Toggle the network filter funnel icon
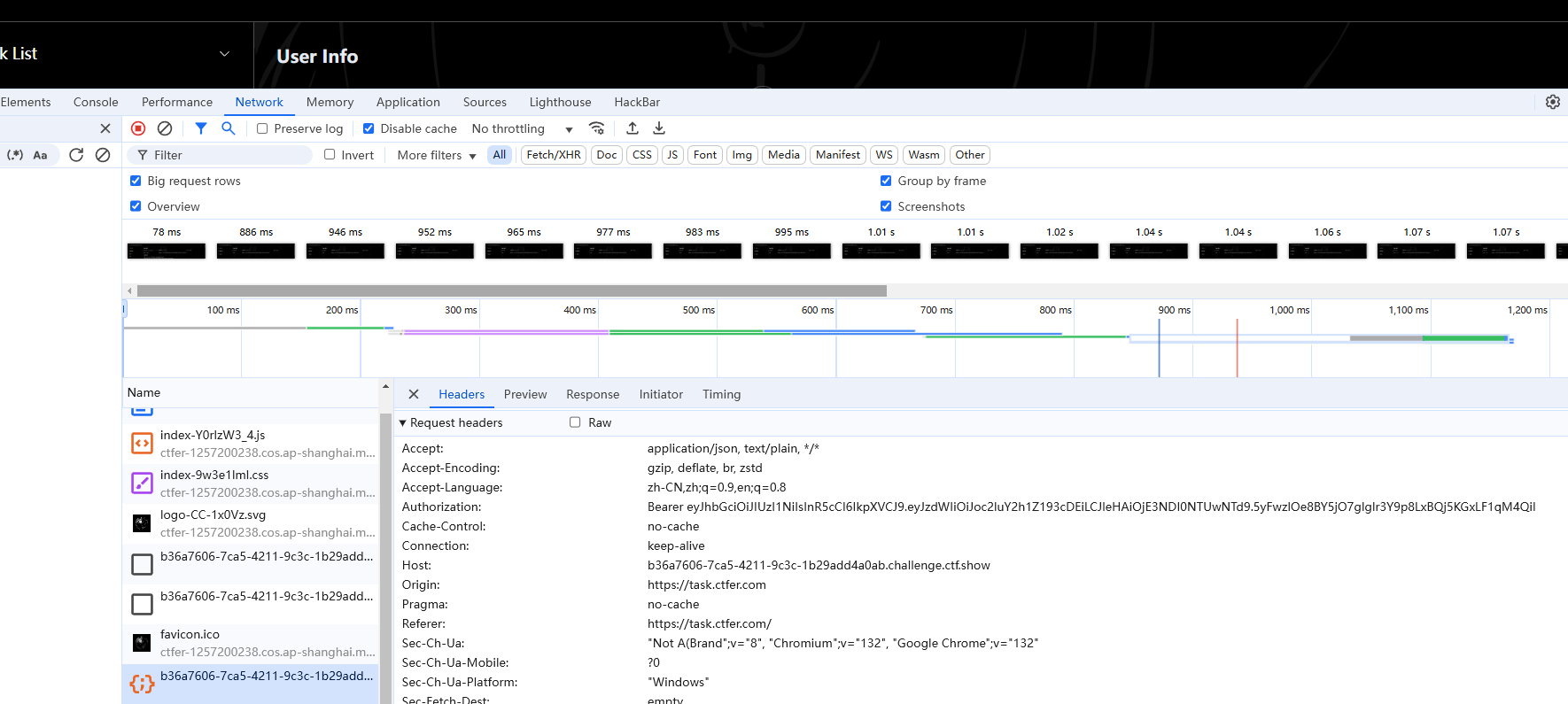This screenshot has height=704, width=1568. pyautogui.click(x=201, y=128)
